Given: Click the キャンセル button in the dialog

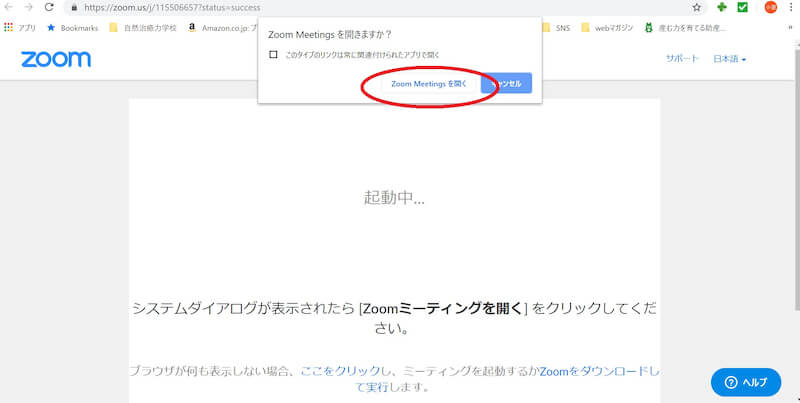Looking at the screenshot, I should (506, 84).
